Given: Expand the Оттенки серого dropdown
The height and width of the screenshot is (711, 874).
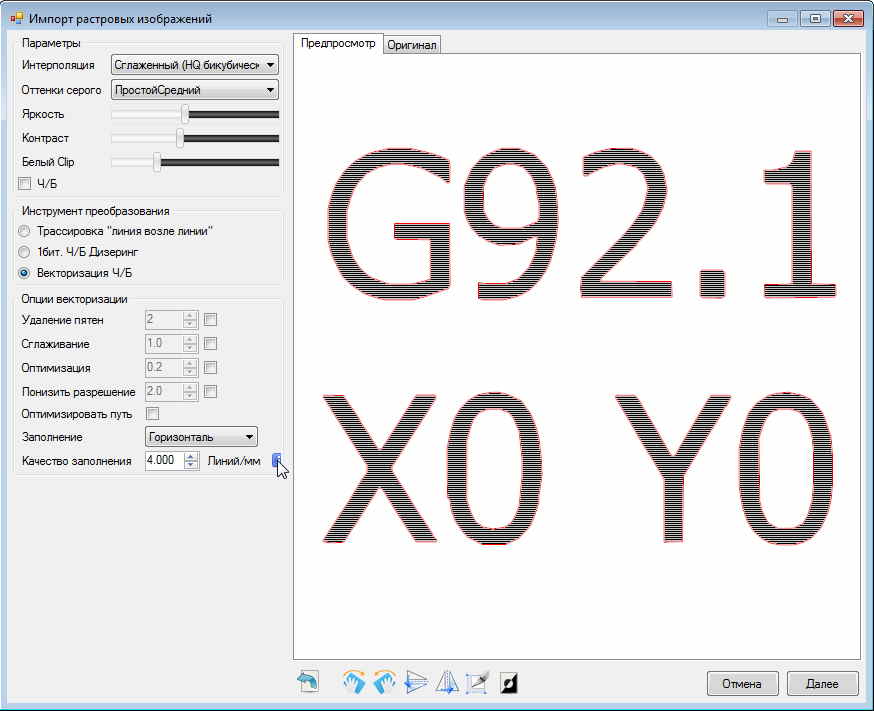Looking at the screenshot, I should point(194,90).
